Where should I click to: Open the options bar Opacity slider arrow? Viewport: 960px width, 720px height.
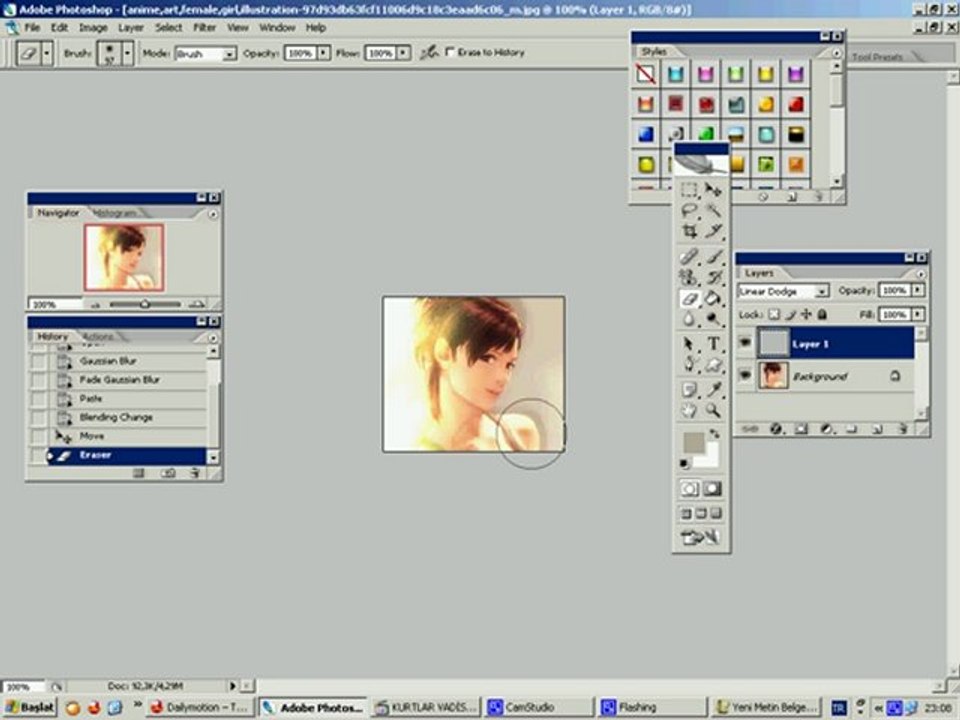(x=323, y=53)
